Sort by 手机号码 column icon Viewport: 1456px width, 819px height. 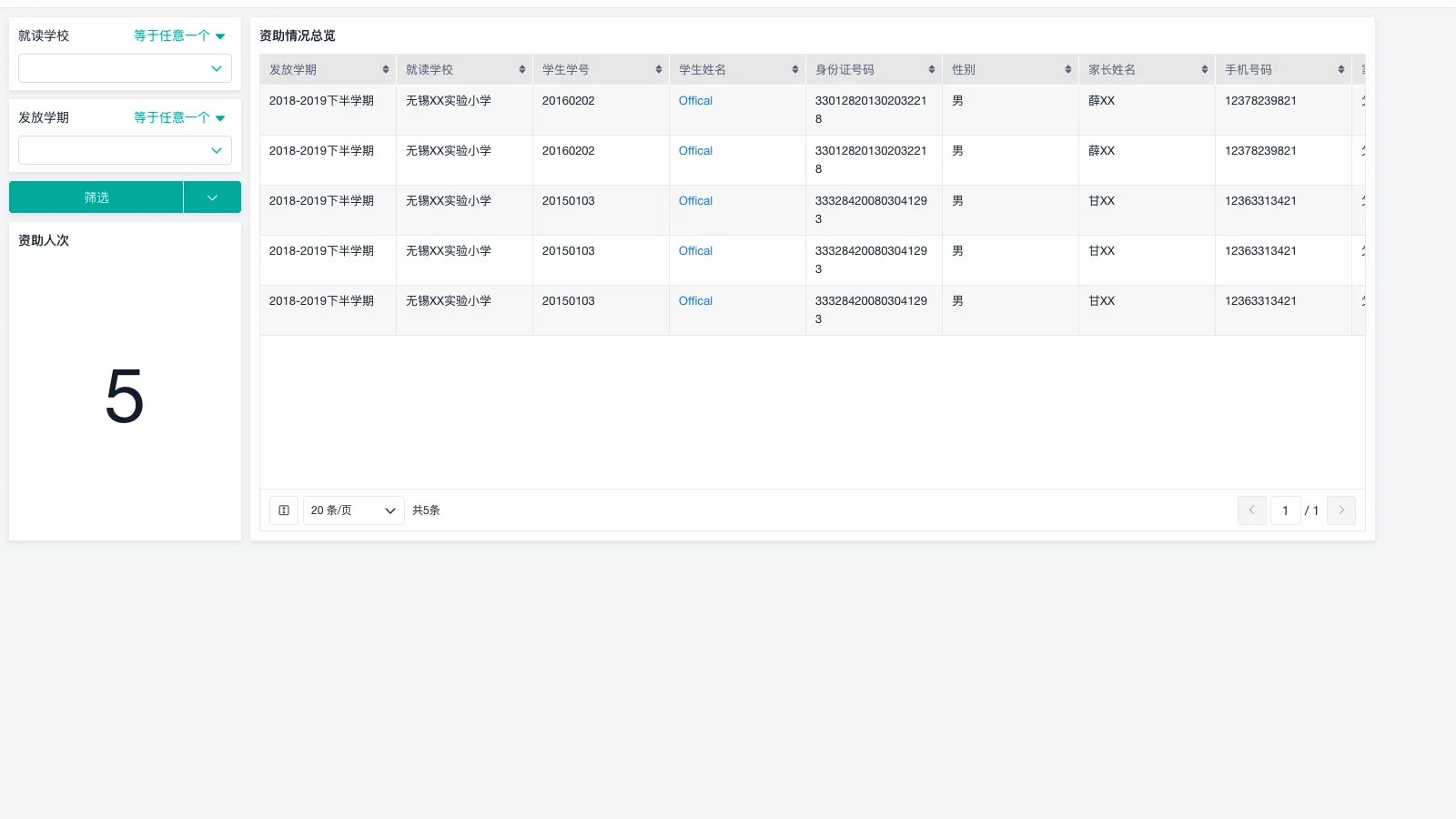(x=1341, y=70)
